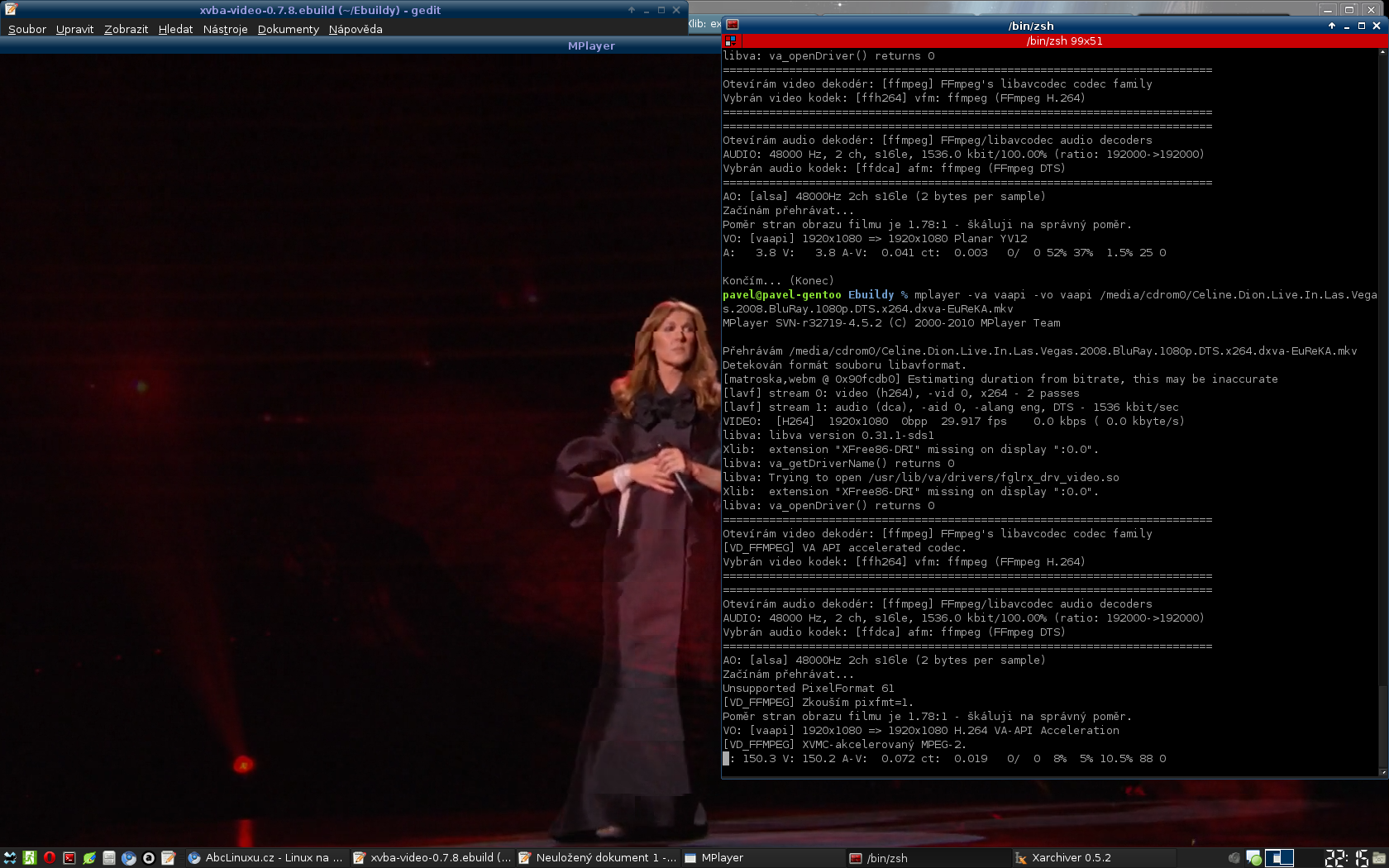This screenshot has width=1389, height=868.
Task: Open the Nástroje menu in gedit
Action: pyautogui.click(x=225, y=29)
